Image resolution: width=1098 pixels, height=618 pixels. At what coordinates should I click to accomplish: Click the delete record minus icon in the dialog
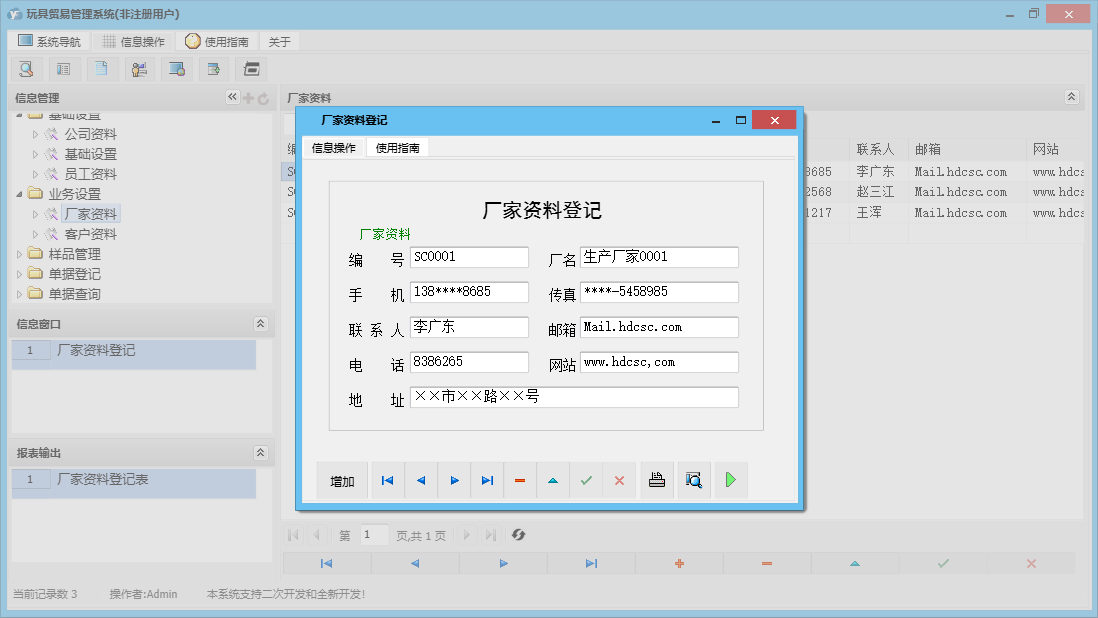[519, 480]
